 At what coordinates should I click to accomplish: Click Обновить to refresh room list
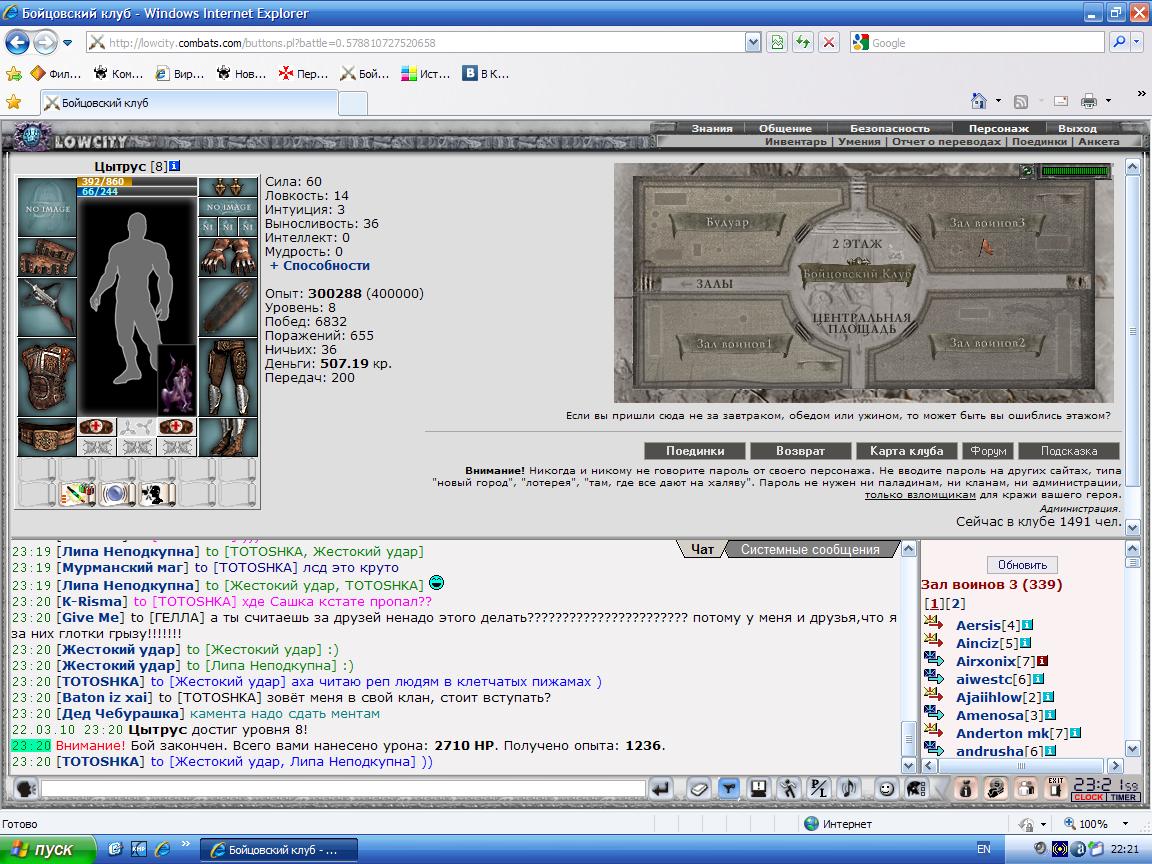click(1022, 564)
